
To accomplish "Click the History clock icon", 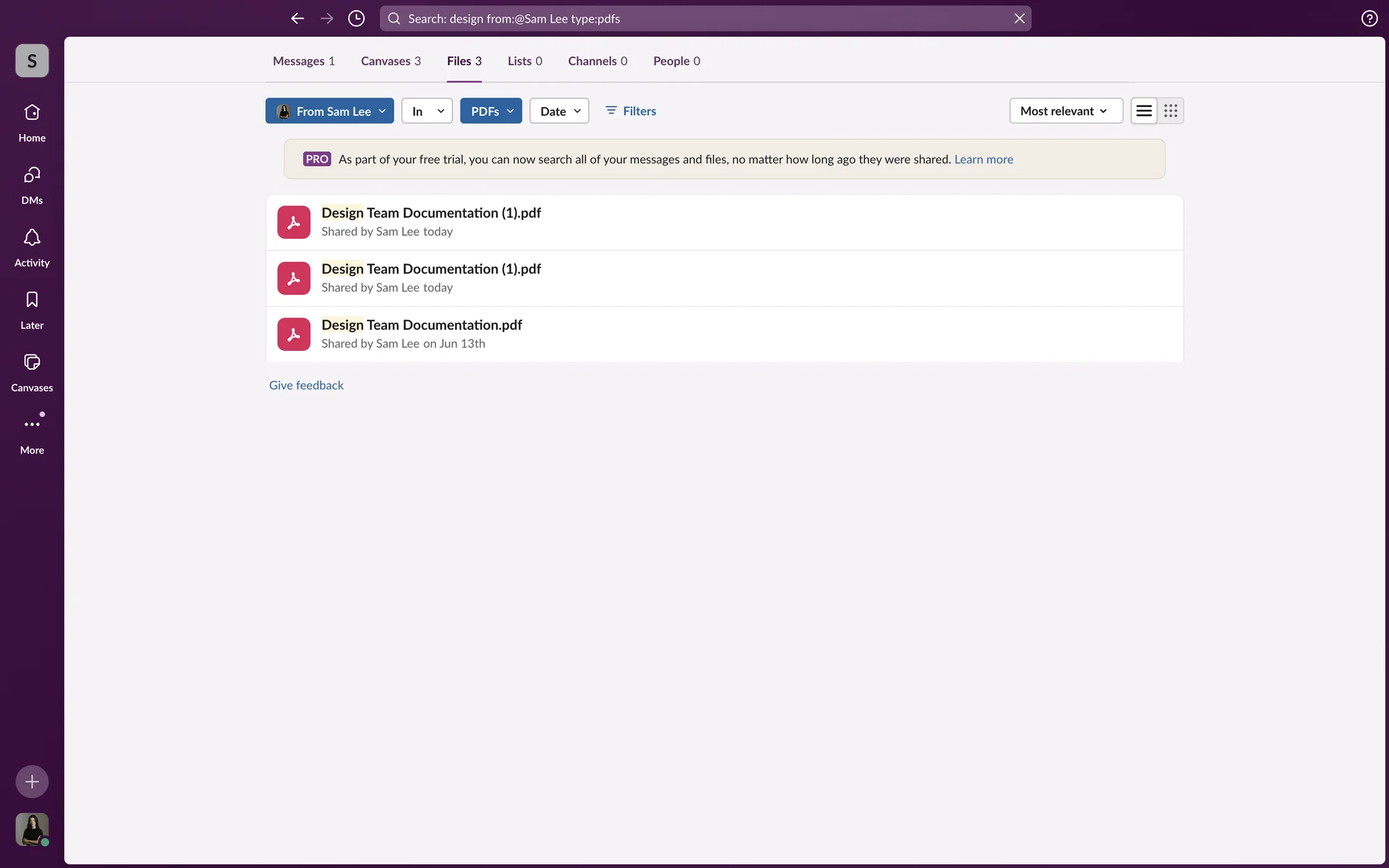I will 356,19.
